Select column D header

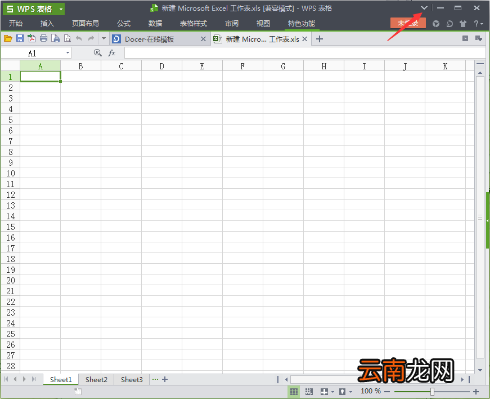tap(162, 66)
